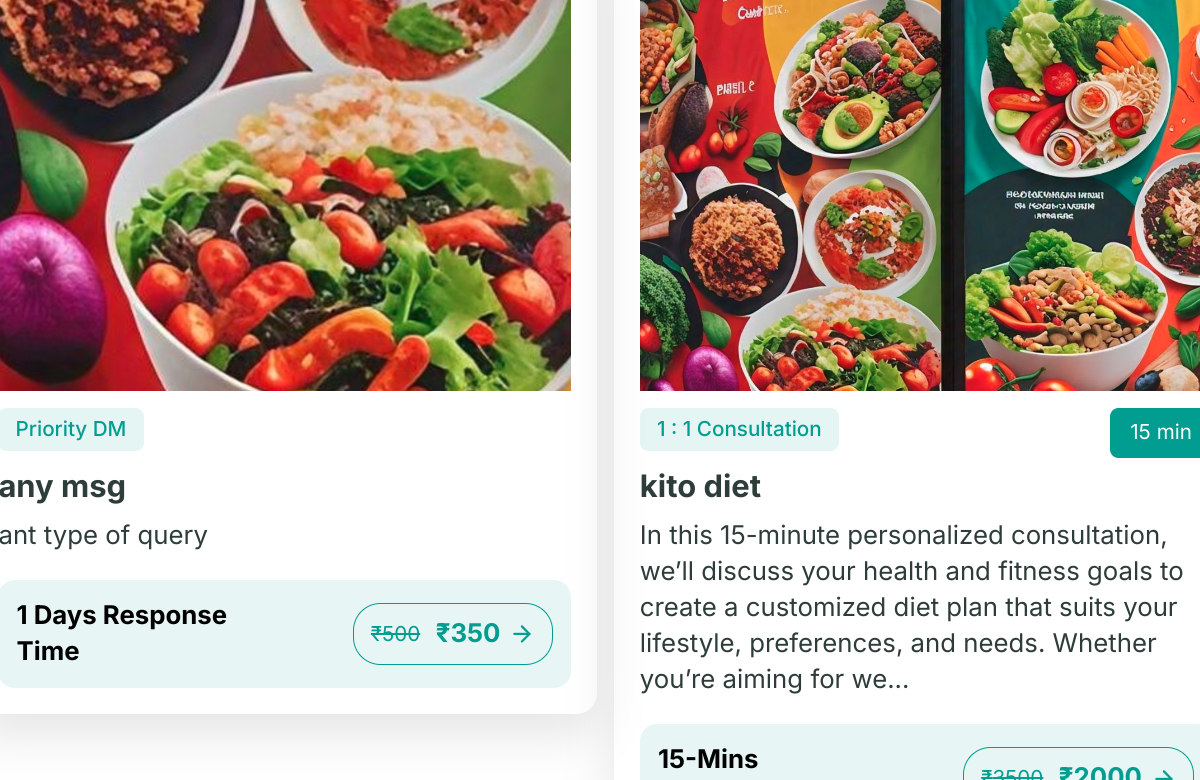Click the "1 Days Response Time" label
1200x780 pixels.
122,633
